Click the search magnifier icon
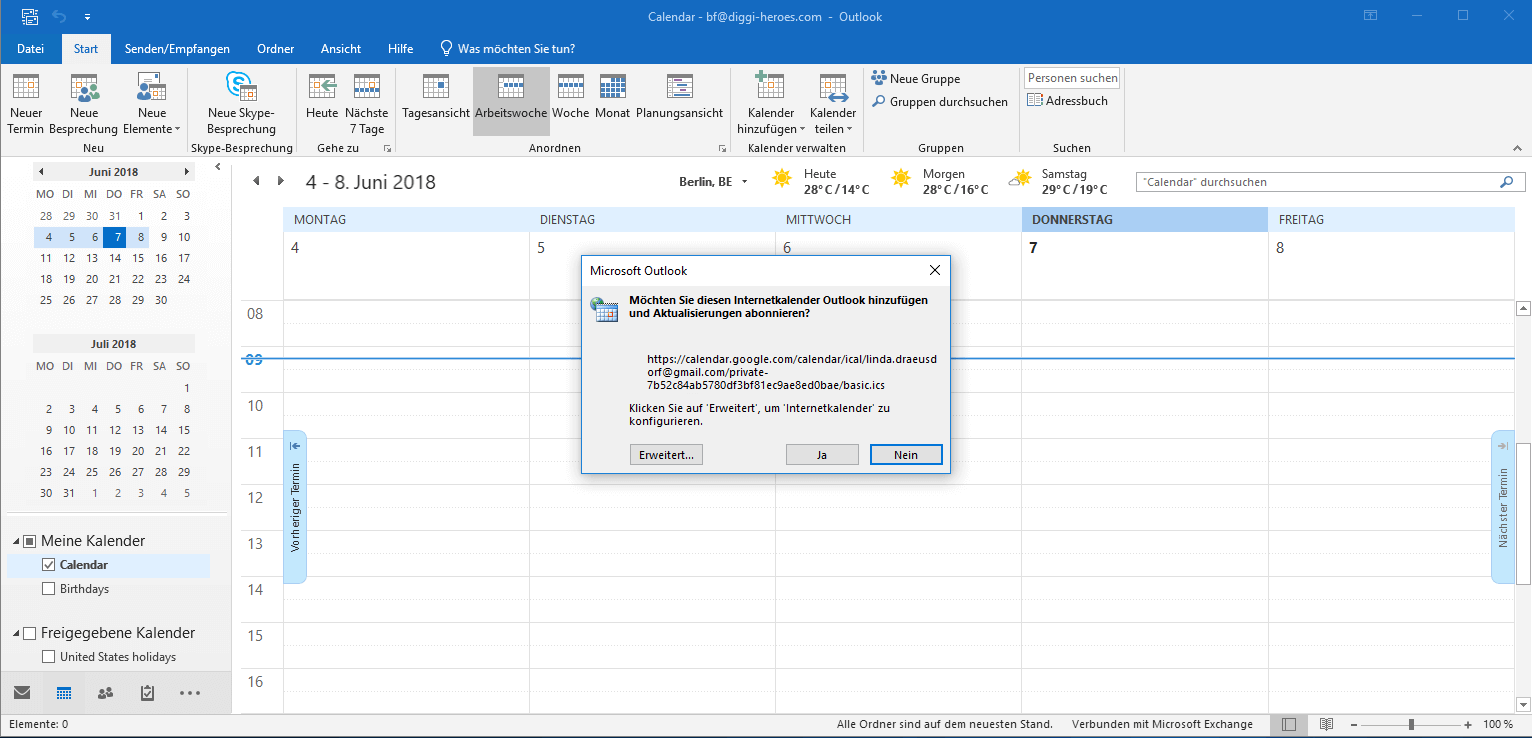 (1506, 182)
